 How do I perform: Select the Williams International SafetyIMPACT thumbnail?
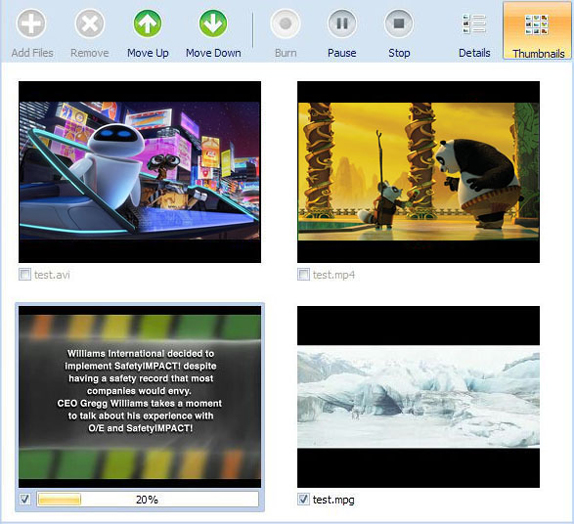click(x=140, y=397)
